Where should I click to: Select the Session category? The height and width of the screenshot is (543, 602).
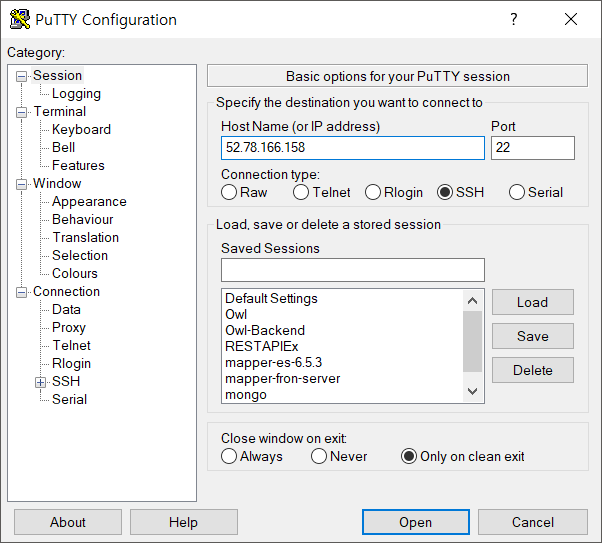pyautogui.click(x=57, y=76)
